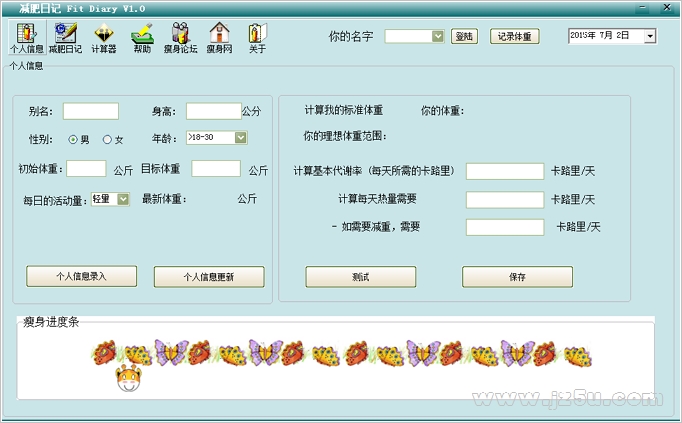Show the 关于 about dialog
This screenshot has width=682, height=423.
tap(257, 38)
